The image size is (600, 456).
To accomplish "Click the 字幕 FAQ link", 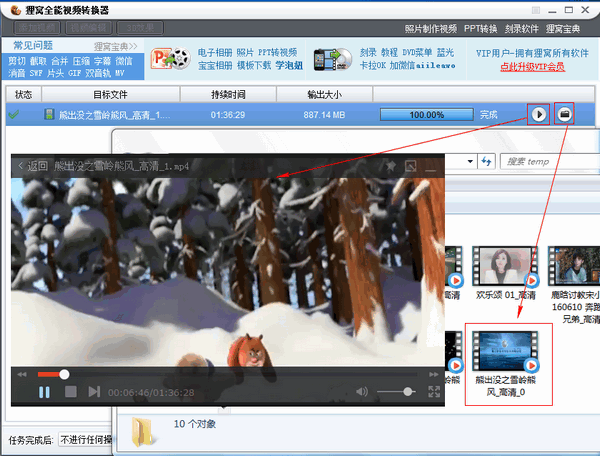I will pyautogui.click(x=103, y=61).
